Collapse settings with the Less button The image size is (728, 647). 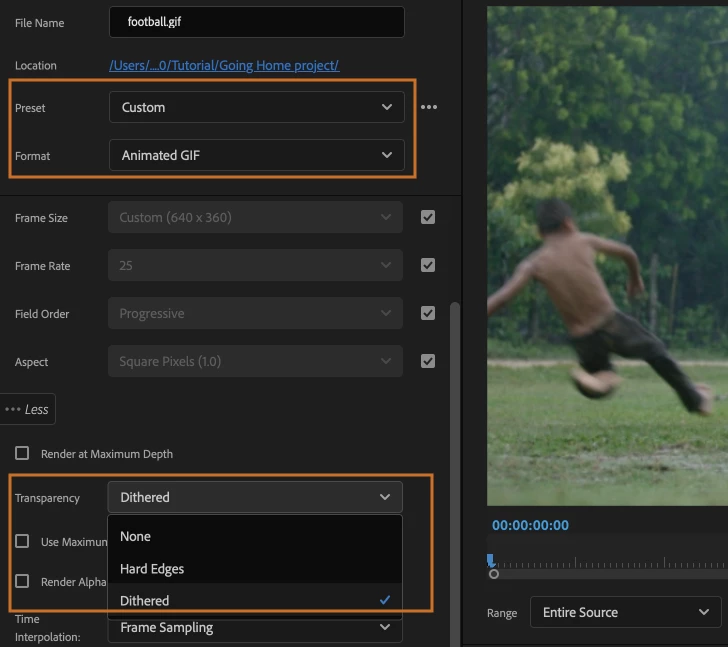(x=27, y=409)
